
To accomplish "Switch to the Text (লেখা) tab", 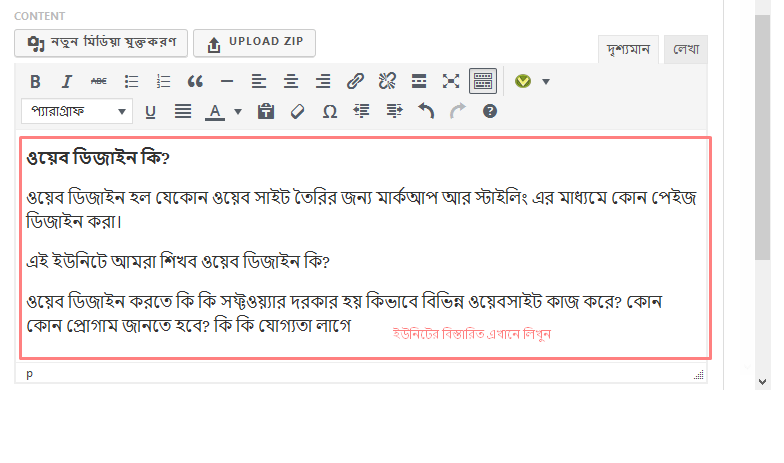I will coord(686,50).
